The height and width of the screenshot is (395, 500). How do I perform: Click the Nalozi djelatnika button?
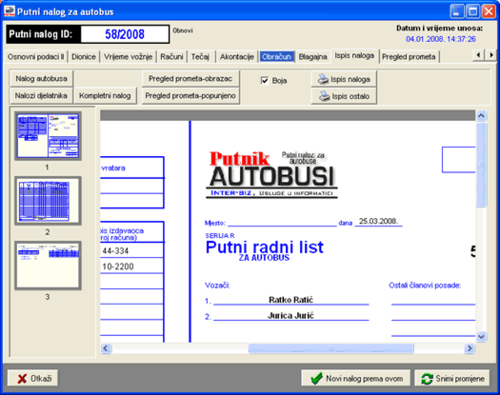[x=41, y=96]
